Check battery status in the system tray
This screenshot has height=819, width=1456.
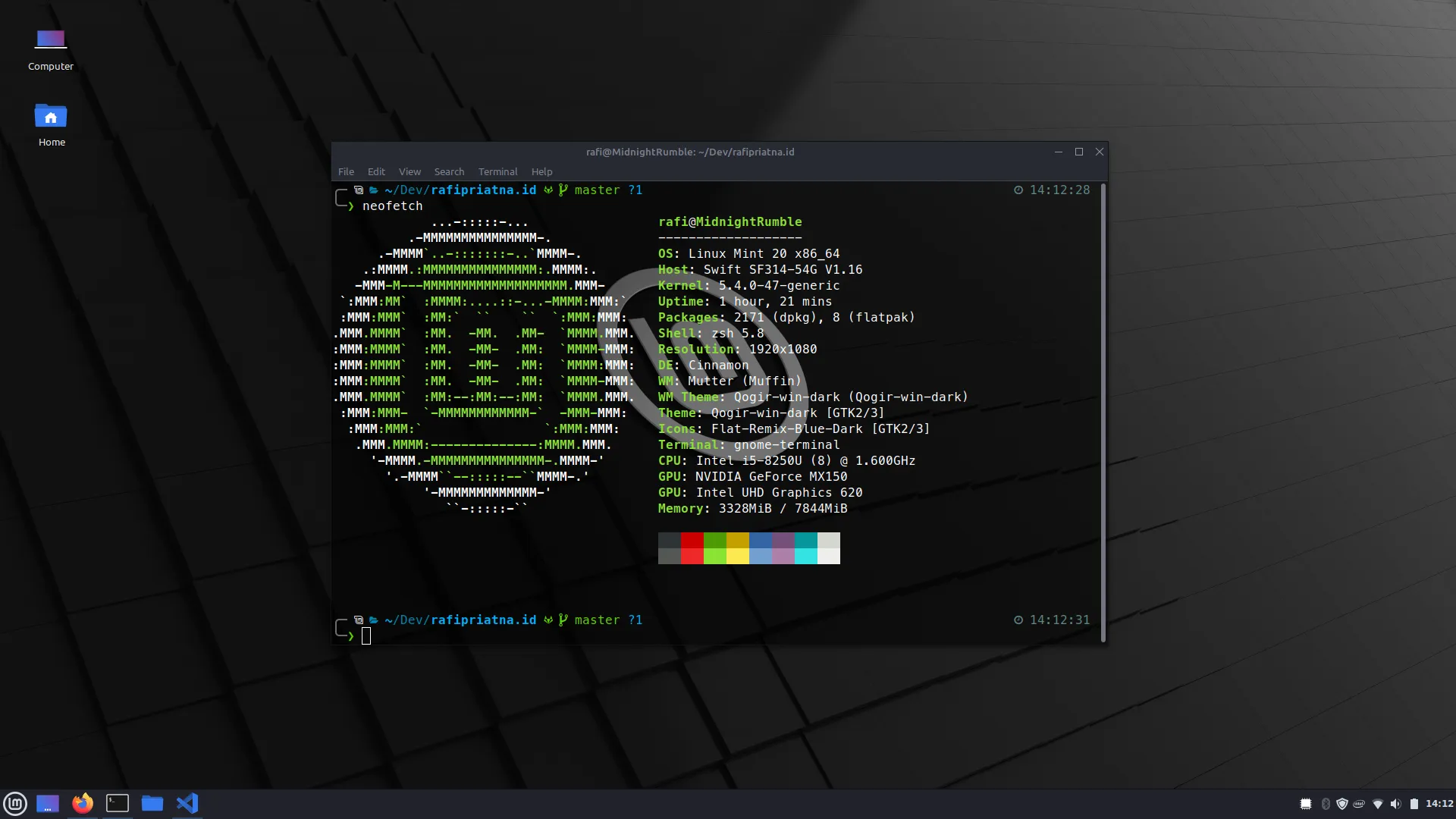coord(1415,803)
